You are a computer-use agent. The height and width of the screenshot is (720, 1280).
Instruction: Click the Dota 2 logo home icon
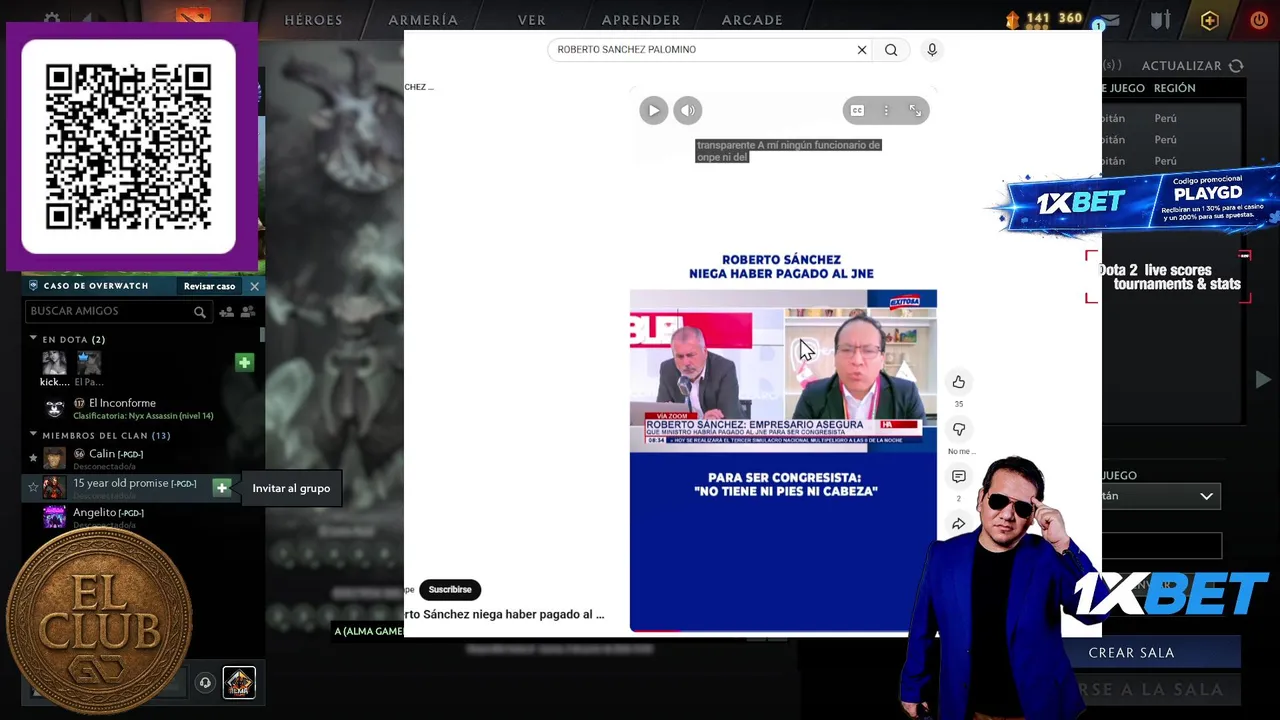pyautogui.click(x=193, y=19)
